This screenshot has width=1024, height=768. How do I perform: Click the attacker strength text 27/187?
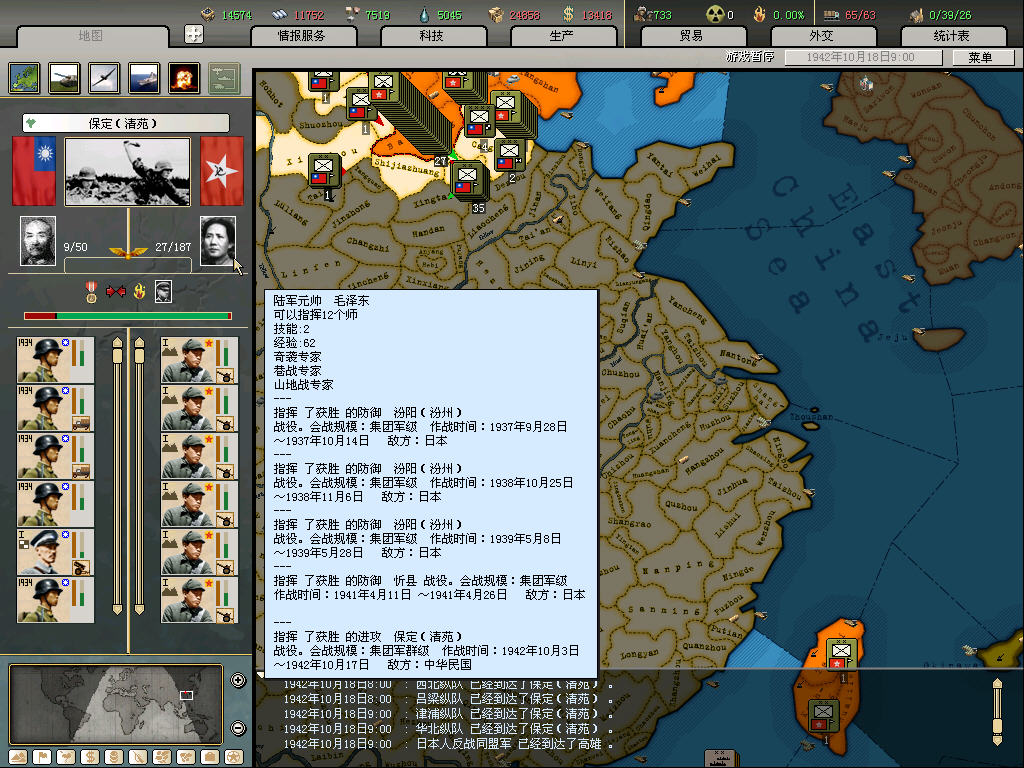coord(173,247)
